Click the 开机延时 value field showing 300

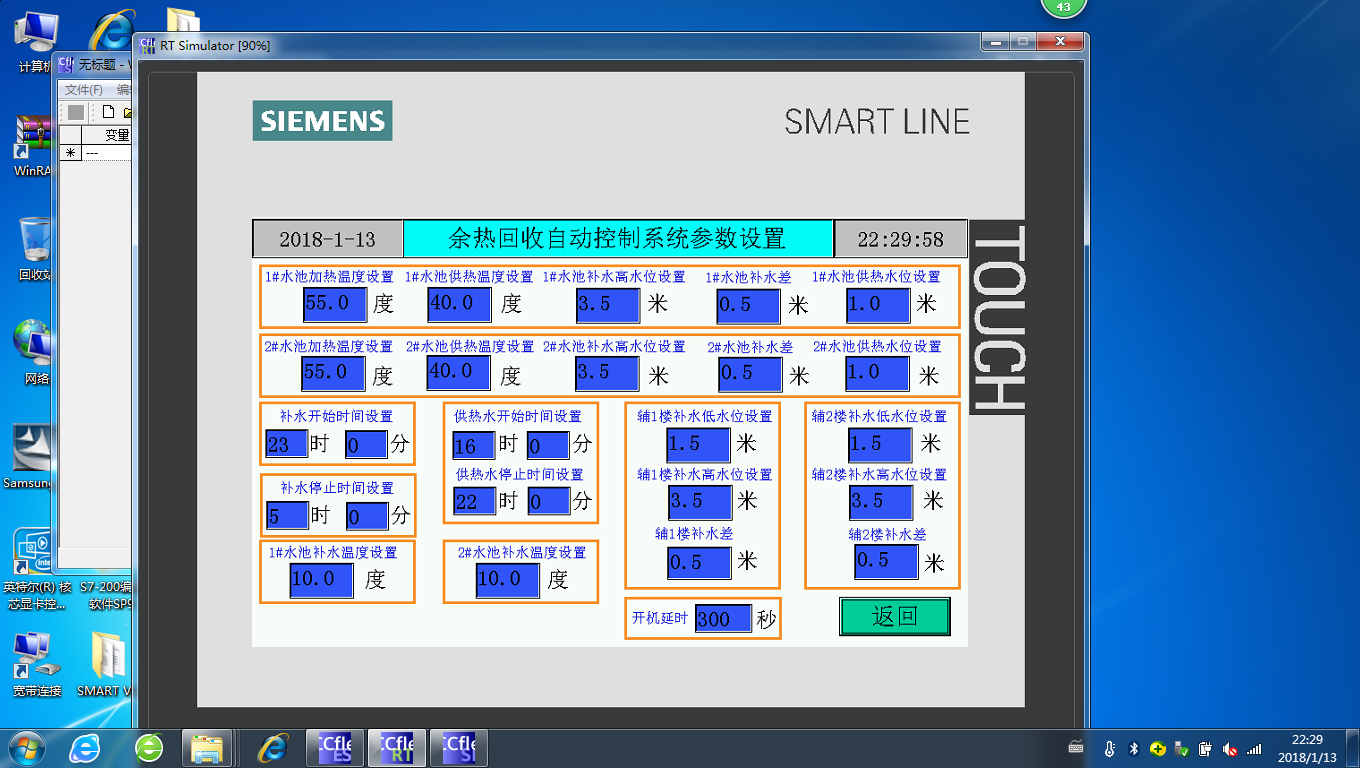722,619
